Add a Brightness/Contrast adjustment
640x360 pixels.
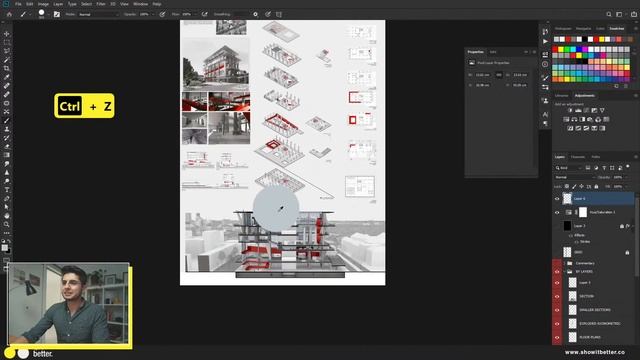pyautogui.click(x=570, y=110)
